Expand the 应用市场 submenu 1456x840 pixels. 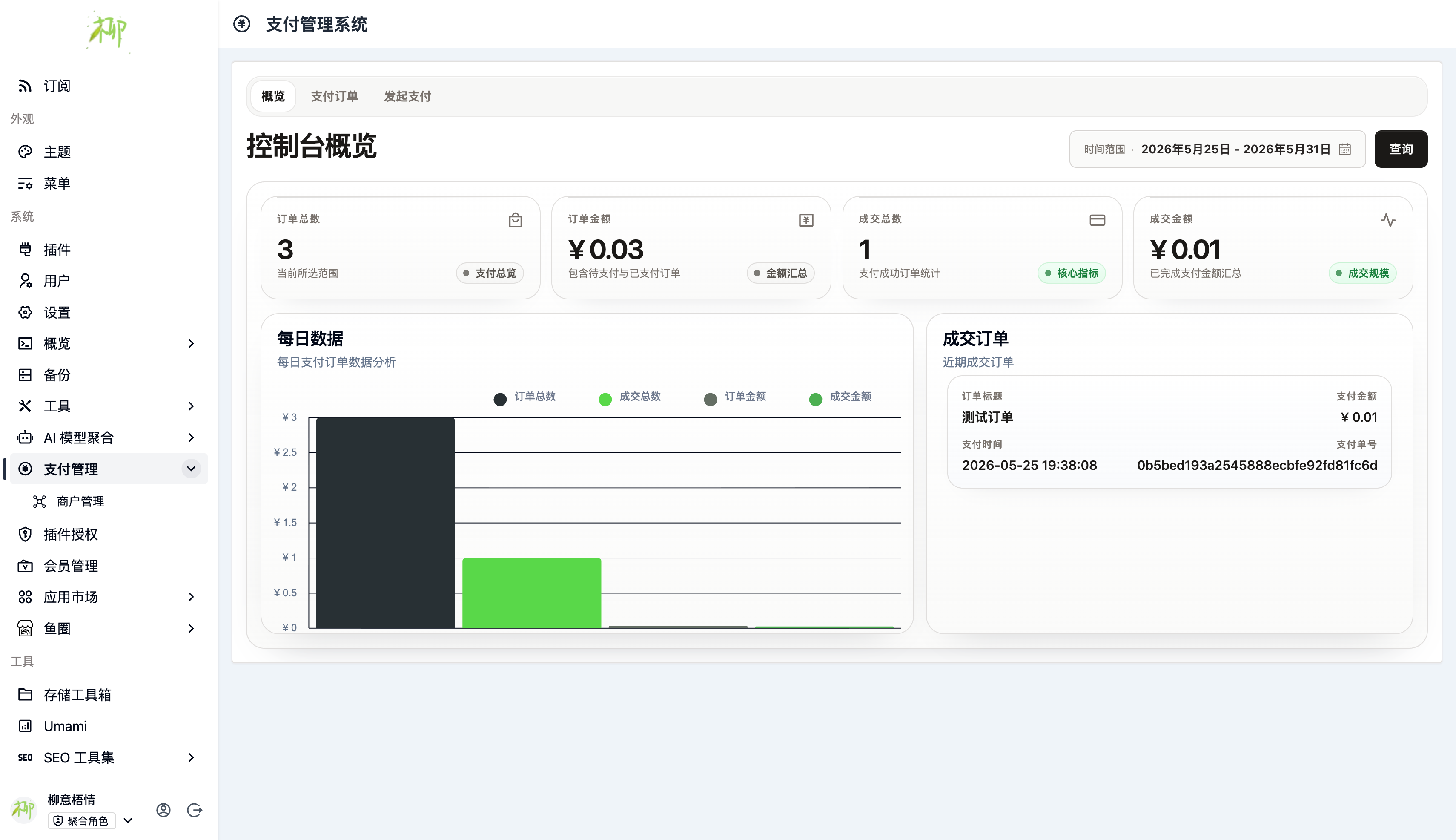coord(192,597)
